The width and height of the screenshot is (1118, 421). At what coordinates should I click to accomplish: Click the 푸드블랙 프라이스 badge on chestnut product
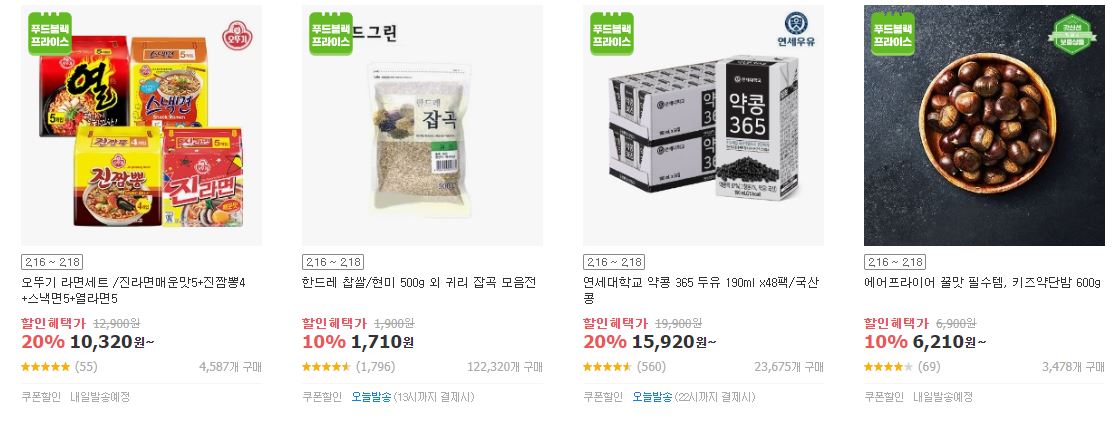coord(893,34)
